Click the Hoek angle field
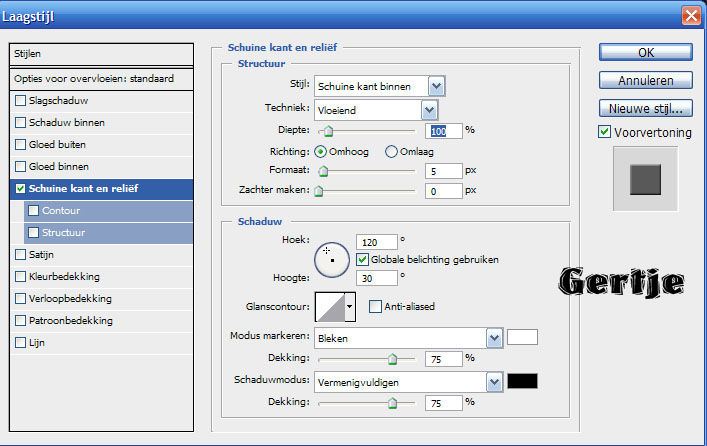Image resolution: width=707 pixels, height=446 pixels. [377, 242]
